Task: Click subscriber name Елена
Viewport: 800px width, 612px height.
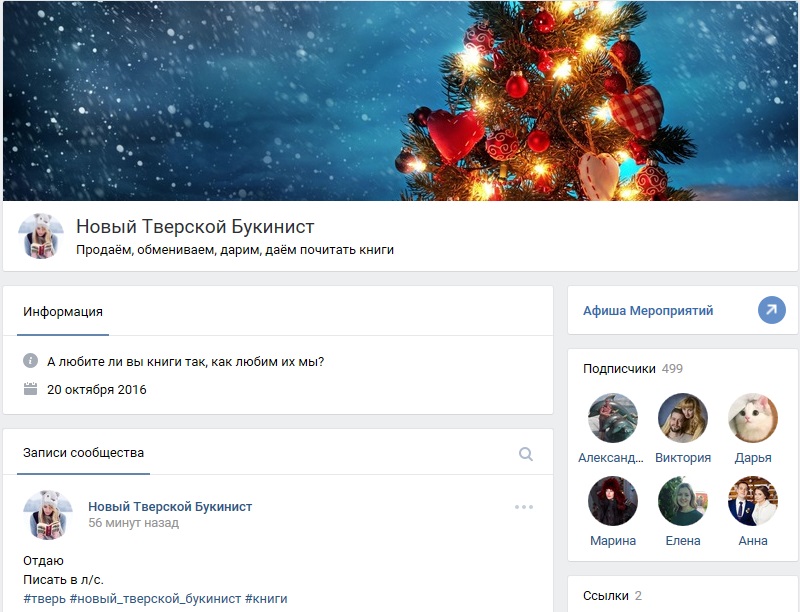Action: (x=683, y=541)
